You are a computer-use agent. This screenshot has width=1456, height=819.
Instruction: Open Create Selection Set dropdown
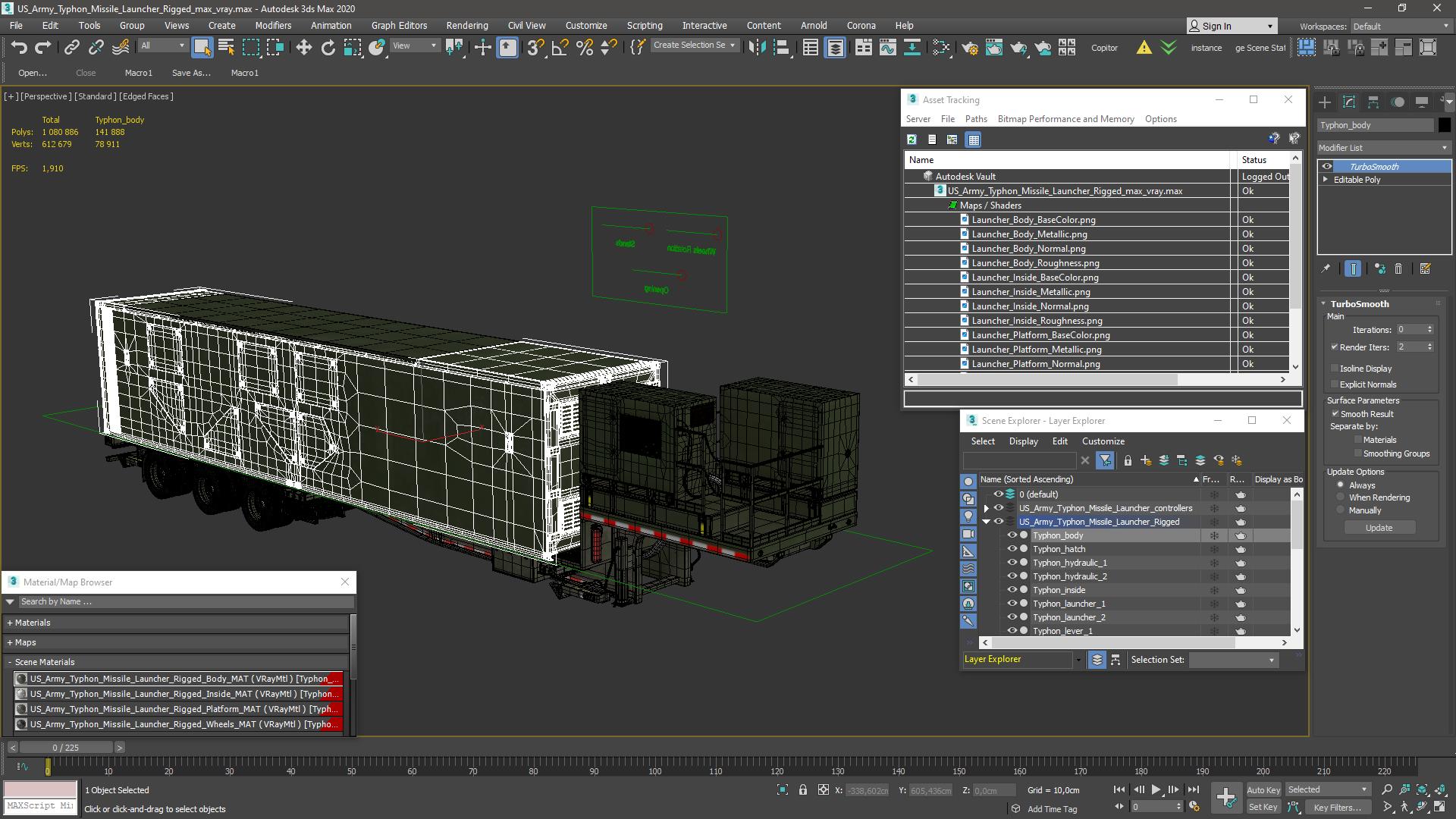694,45
